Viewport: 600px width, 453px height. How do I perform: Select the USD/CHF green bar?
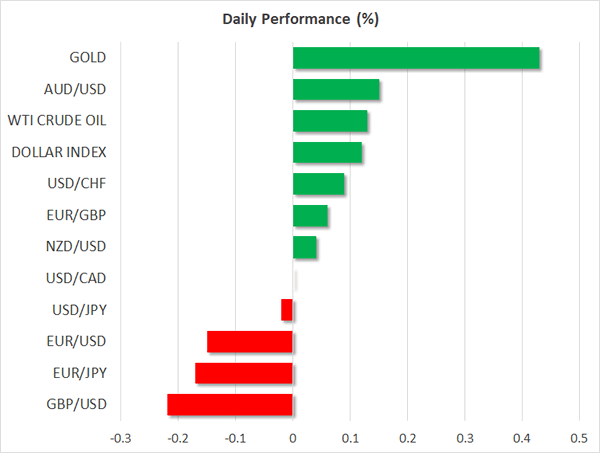tap(318, 185)
